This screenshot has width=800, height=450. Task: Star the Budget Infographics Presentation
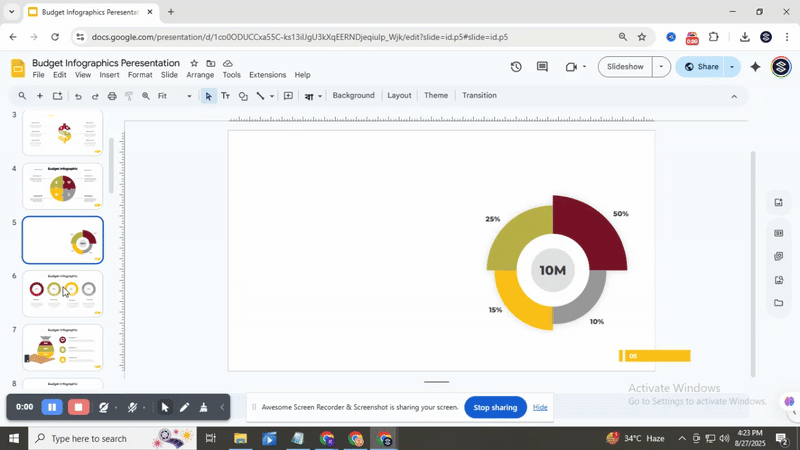point(194,63)
